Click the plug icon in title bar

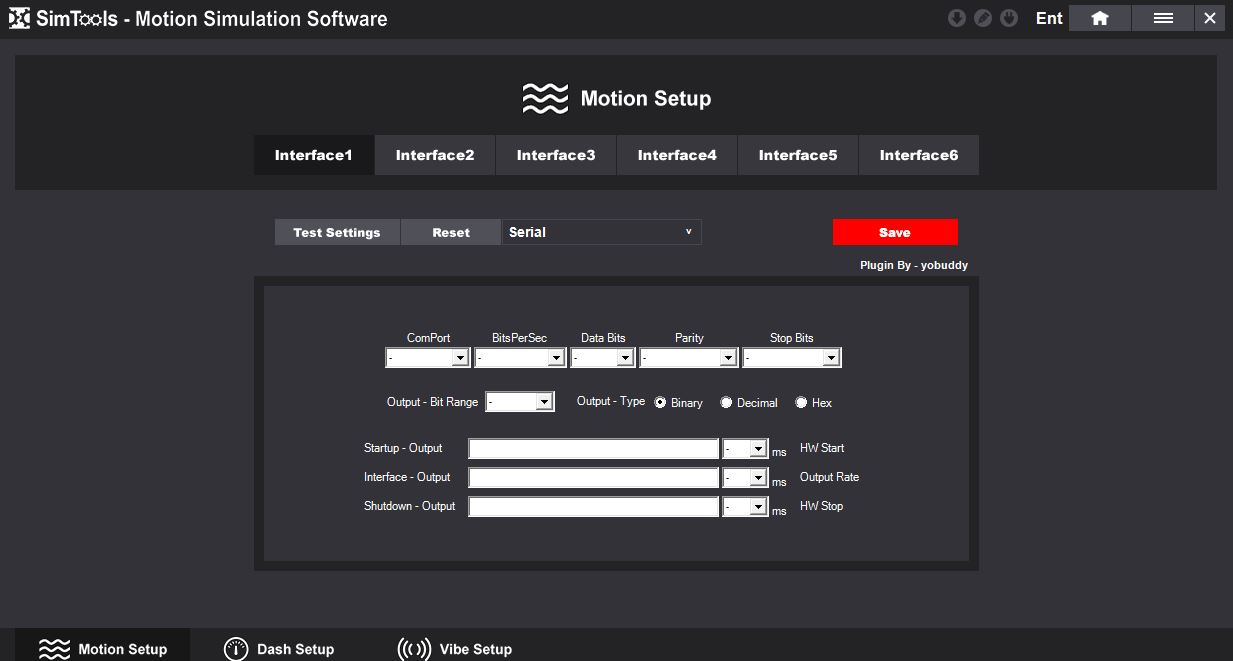(x=1009, y=18)
